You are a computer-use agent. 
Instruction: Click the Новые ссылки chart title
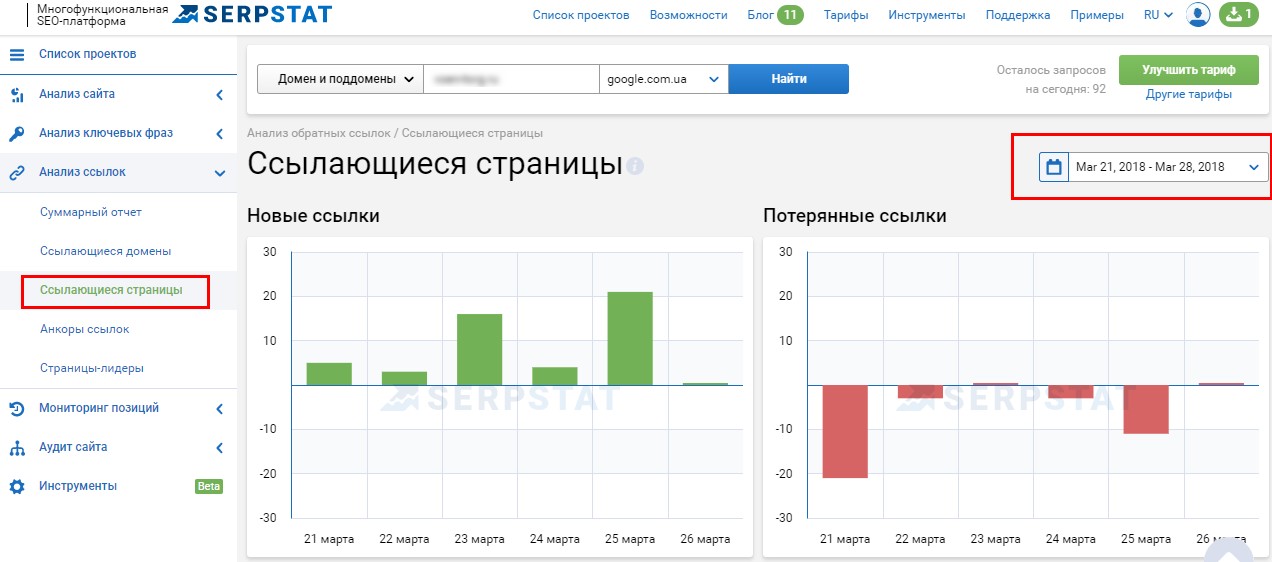click(x=313, y=216)
